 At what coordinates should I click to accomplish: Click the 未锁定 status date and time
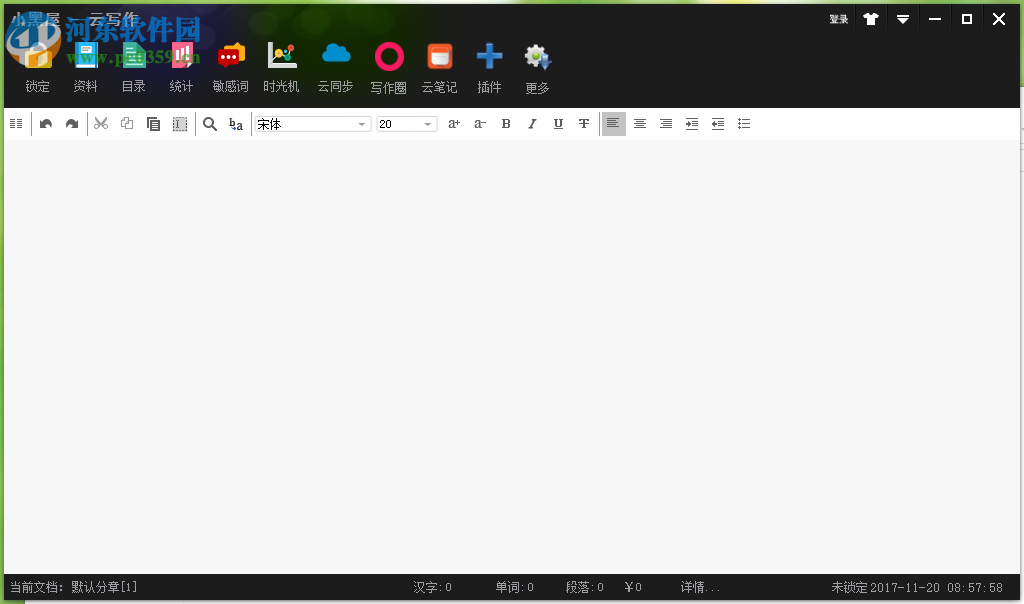point(917,587)
